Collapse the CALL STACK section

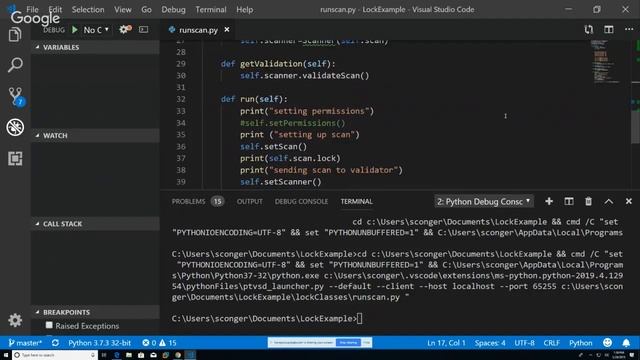(x=95, y=224)
